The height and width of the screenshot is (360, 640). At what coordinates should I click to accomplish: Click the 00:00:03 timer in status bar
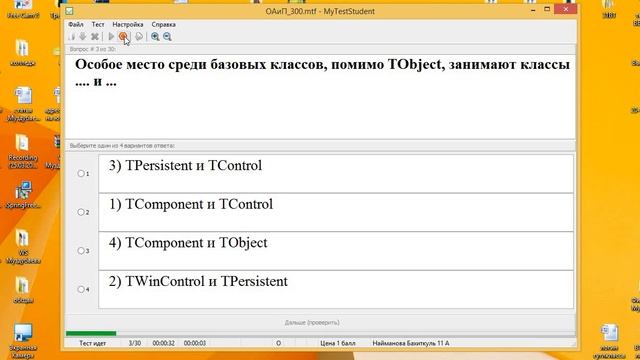click(195, 343)
